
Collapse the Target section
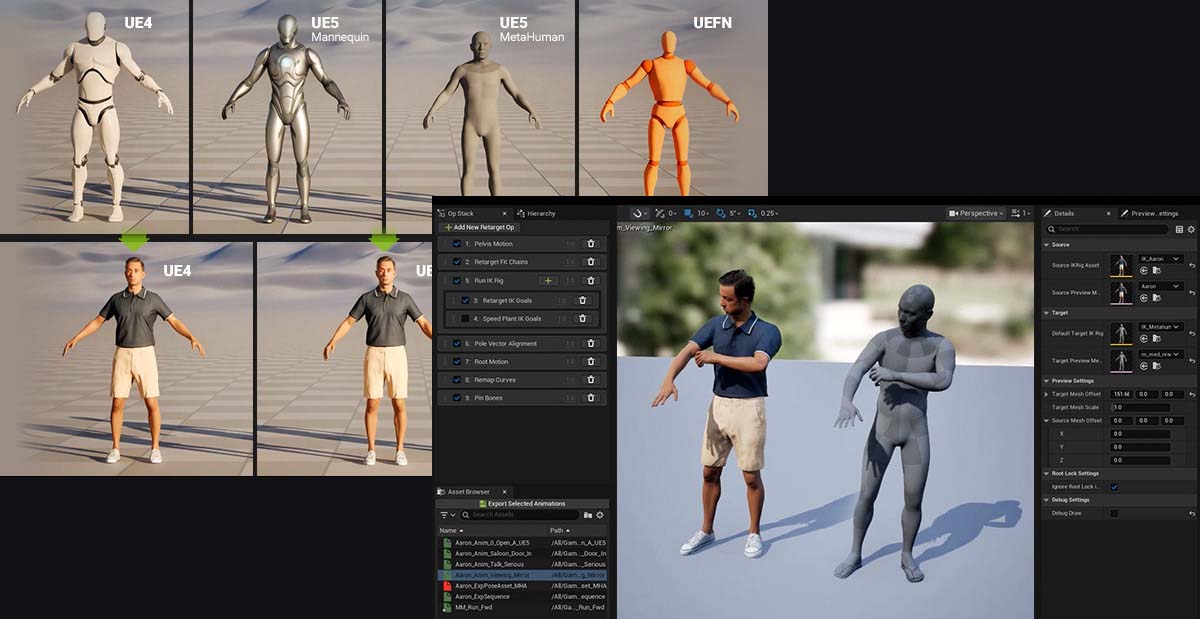click(x=1047, y=313)
